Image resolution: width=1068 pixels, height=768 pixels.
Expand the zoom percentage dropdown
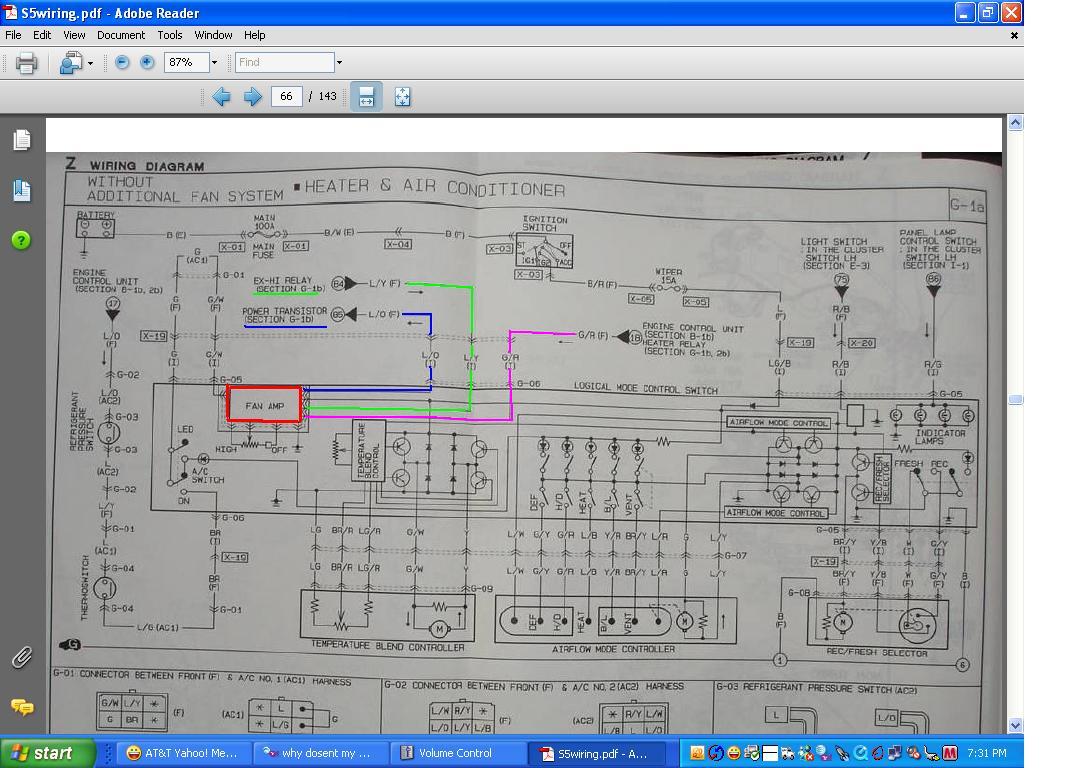(214, 63)
